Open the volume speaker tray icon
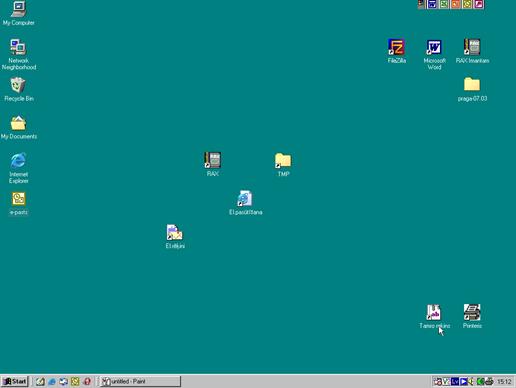Image resolution: width=516 pixels, height=388 pixels. point(471,382)
